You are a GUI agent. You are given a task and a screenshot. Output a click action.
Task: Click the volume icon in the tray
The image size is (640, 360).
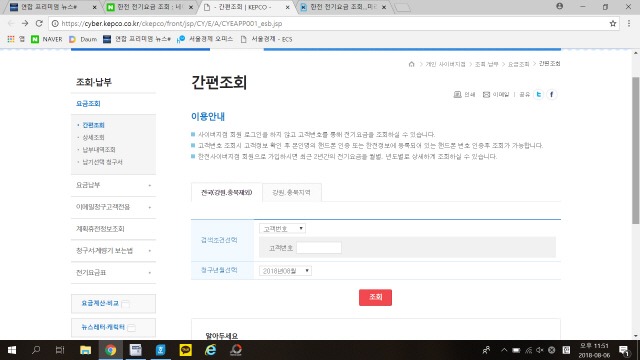[x=540, y=350]
